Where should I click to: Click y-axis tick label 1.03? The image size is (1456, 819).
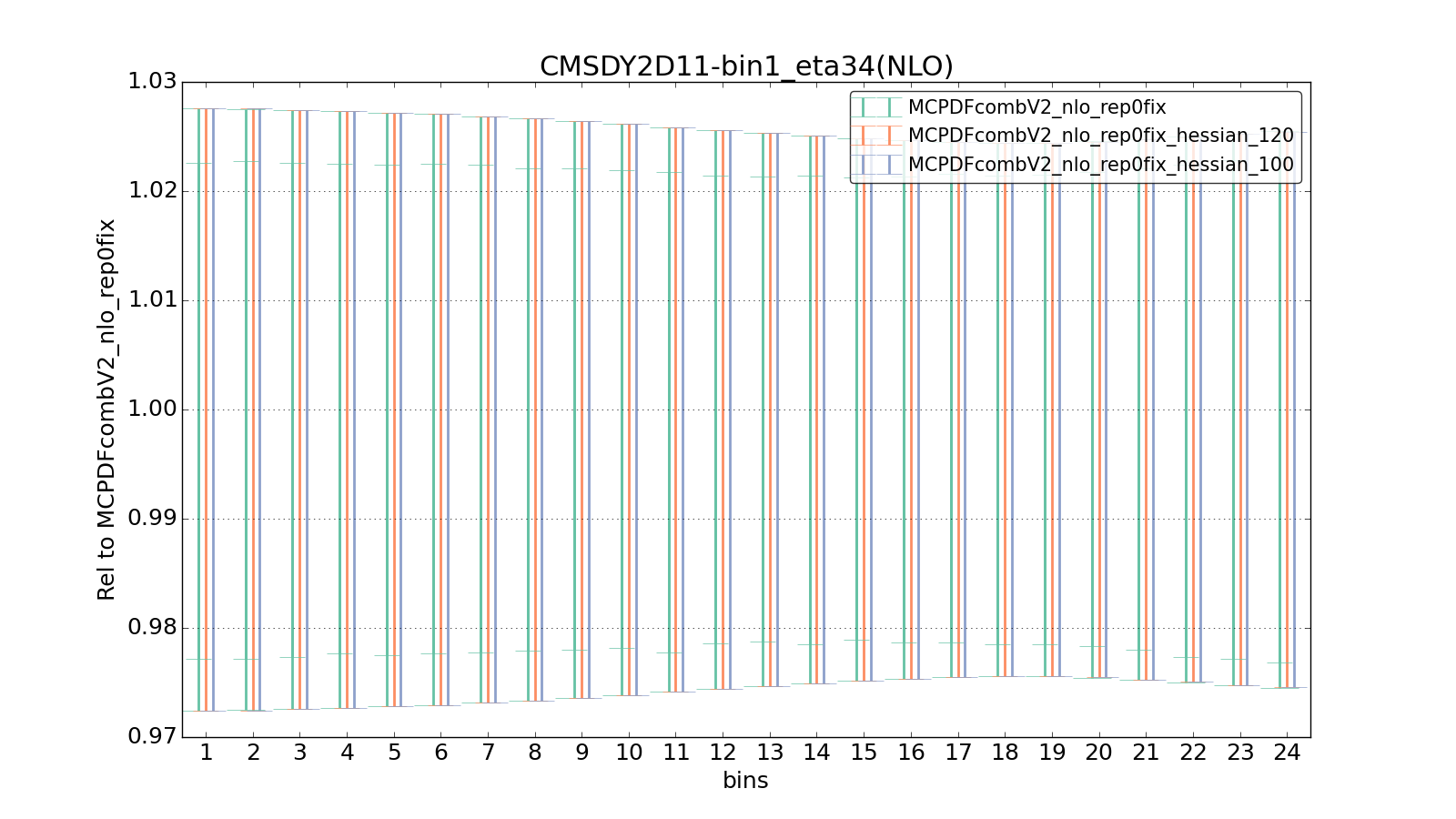[152, 82]
